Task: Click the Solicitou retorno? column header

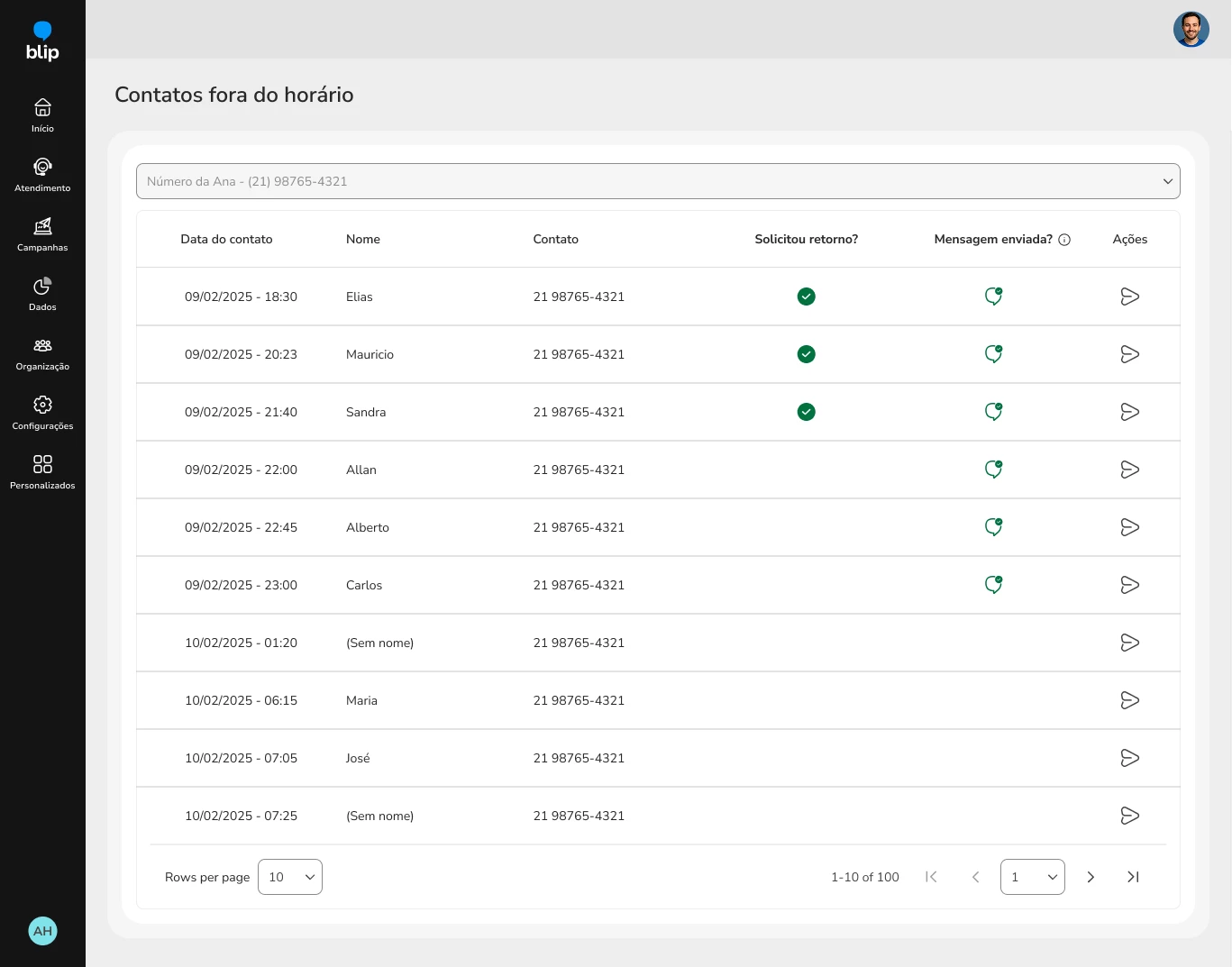Action: [x=807, y=240]
